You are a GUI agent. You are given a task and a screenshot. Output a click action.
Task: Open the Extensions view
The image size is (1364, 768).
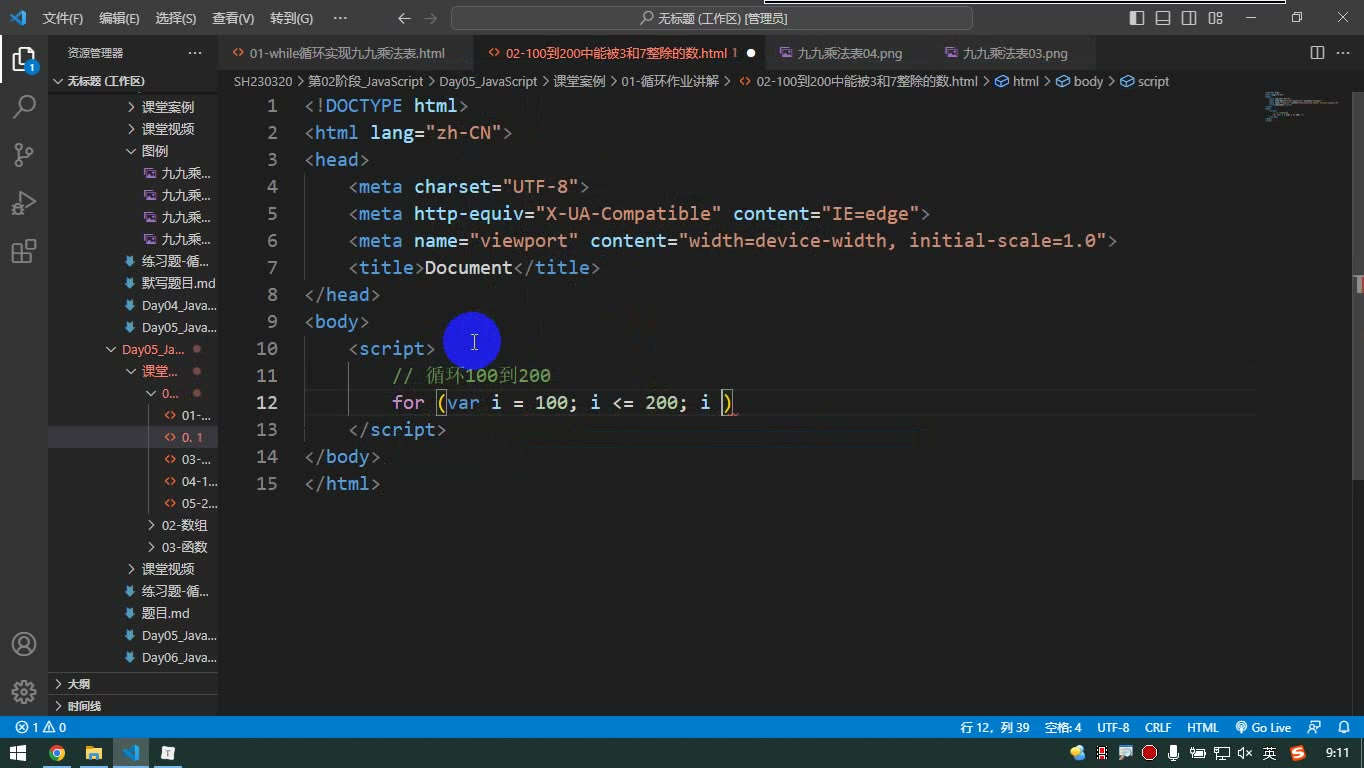point(23,251)
